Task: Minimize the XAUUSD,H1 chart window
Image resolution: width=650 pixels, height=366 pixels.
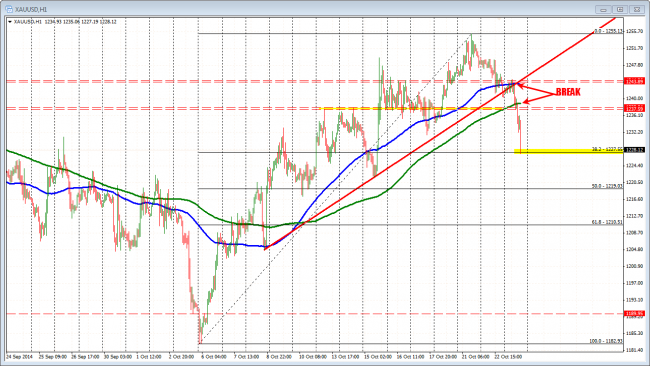Action: pos(603,9)
